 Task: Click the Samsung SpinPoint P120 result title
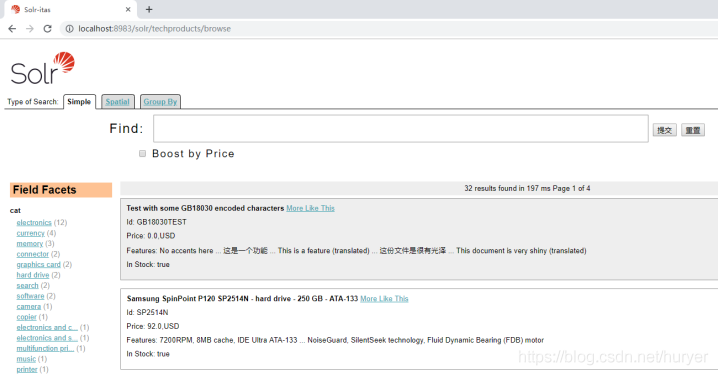[x=242, y=299]
